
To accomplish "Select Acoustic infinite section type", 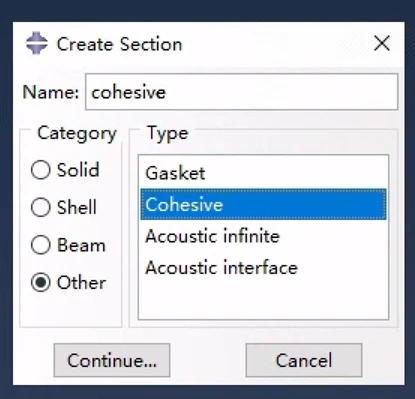I will pyautogui.click(x=263, y=236).
